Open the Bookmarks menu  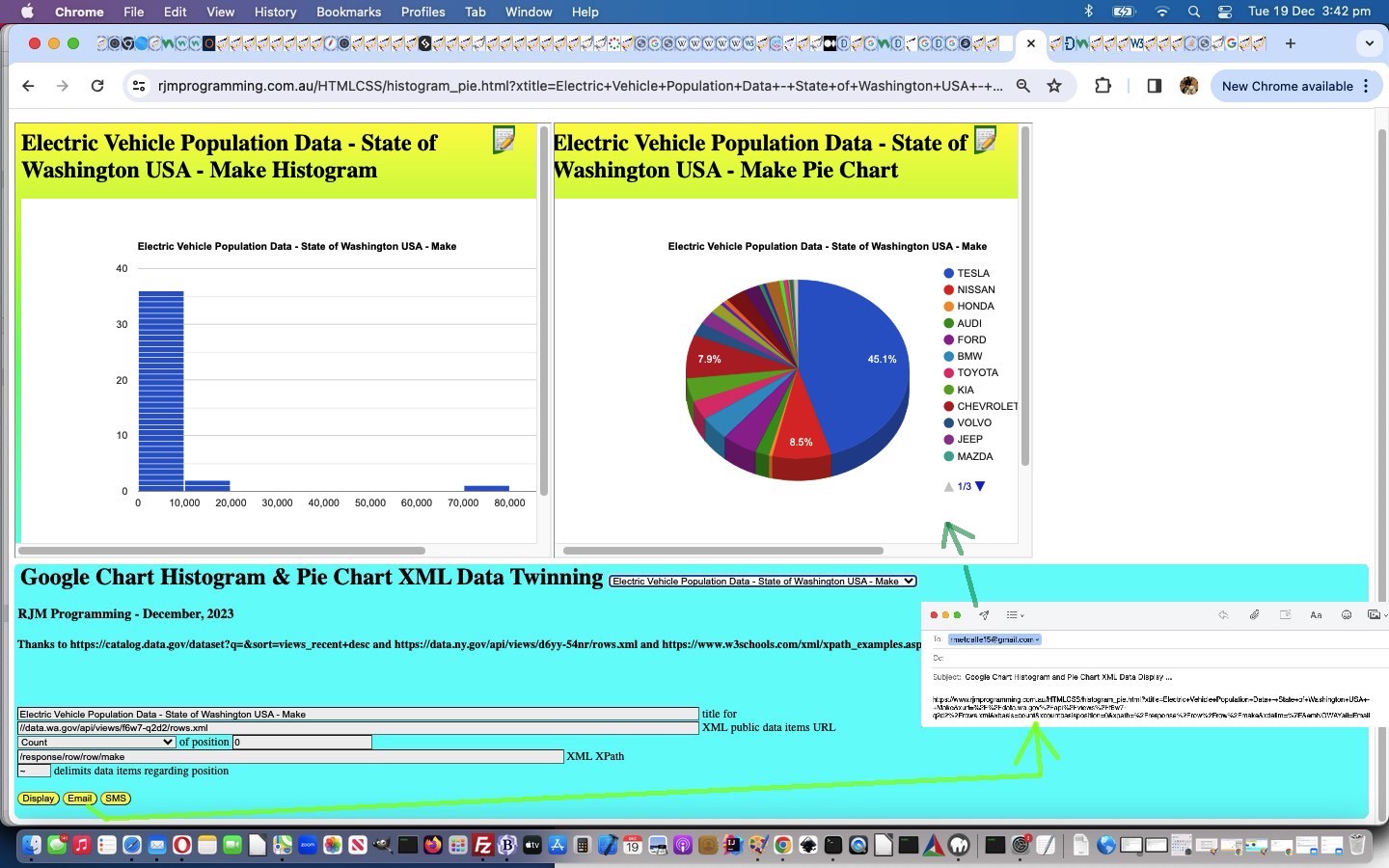pyautogui.click(x=348, y=12)
